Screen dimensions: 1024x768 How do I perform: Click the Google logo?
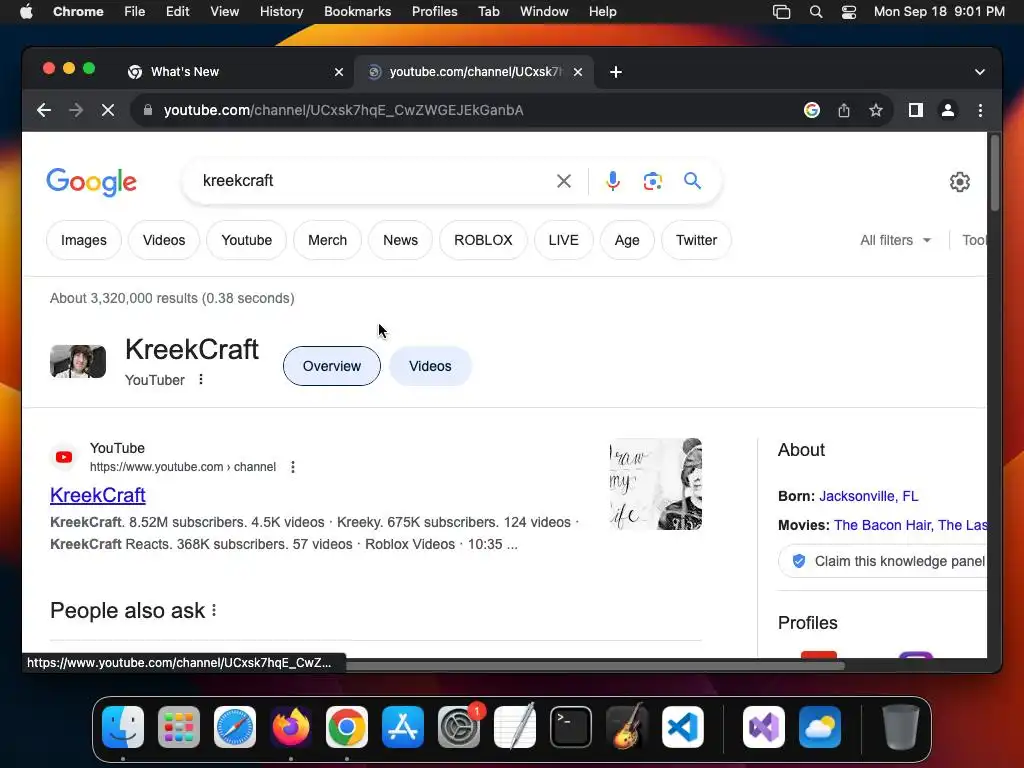[x=91, y=182]
